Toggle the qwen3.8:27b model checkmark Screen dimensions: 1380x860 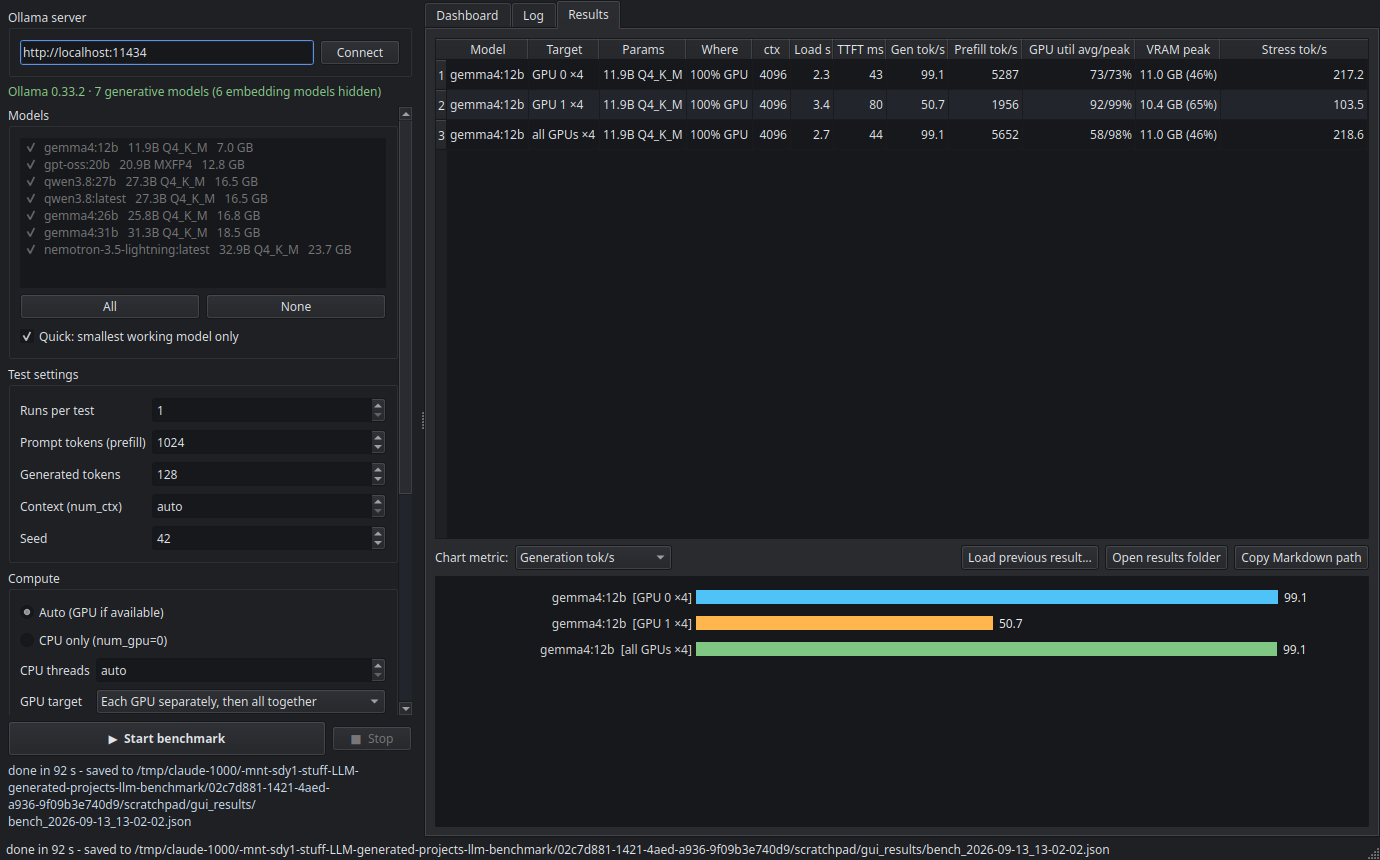point(31,182)
